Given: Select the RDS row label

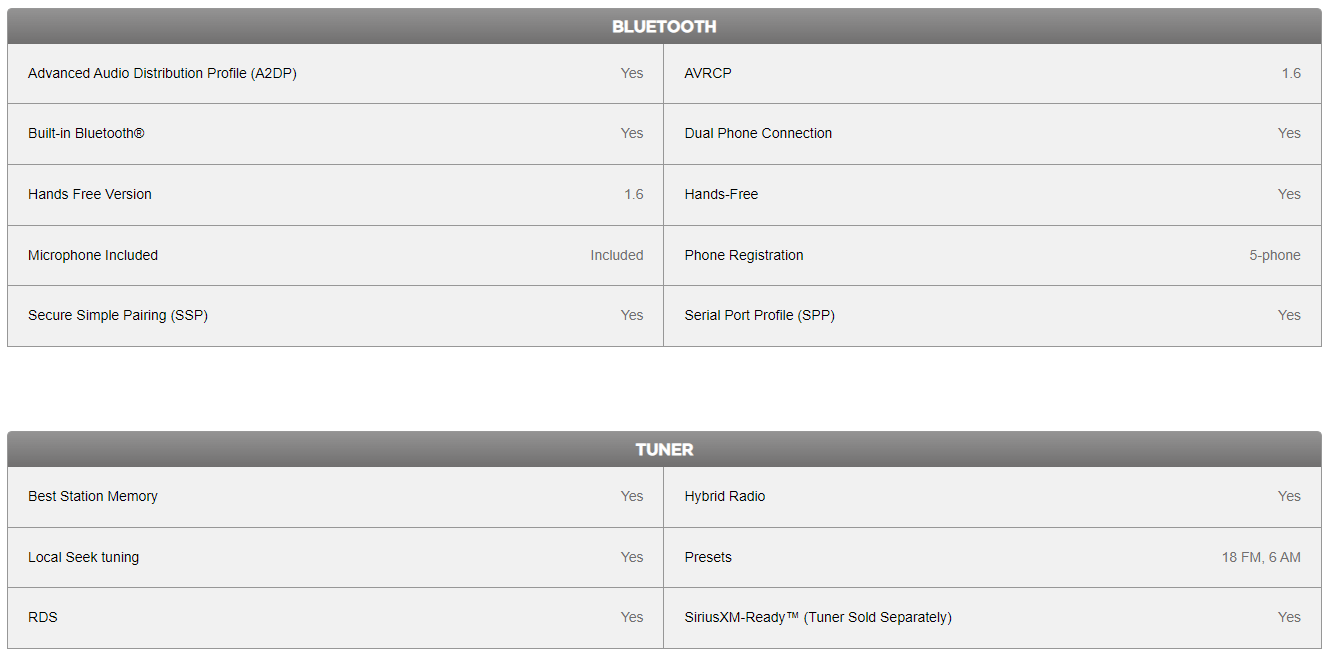Looking at the screenshot, I should pyautogui.click(x=43, y=617).
